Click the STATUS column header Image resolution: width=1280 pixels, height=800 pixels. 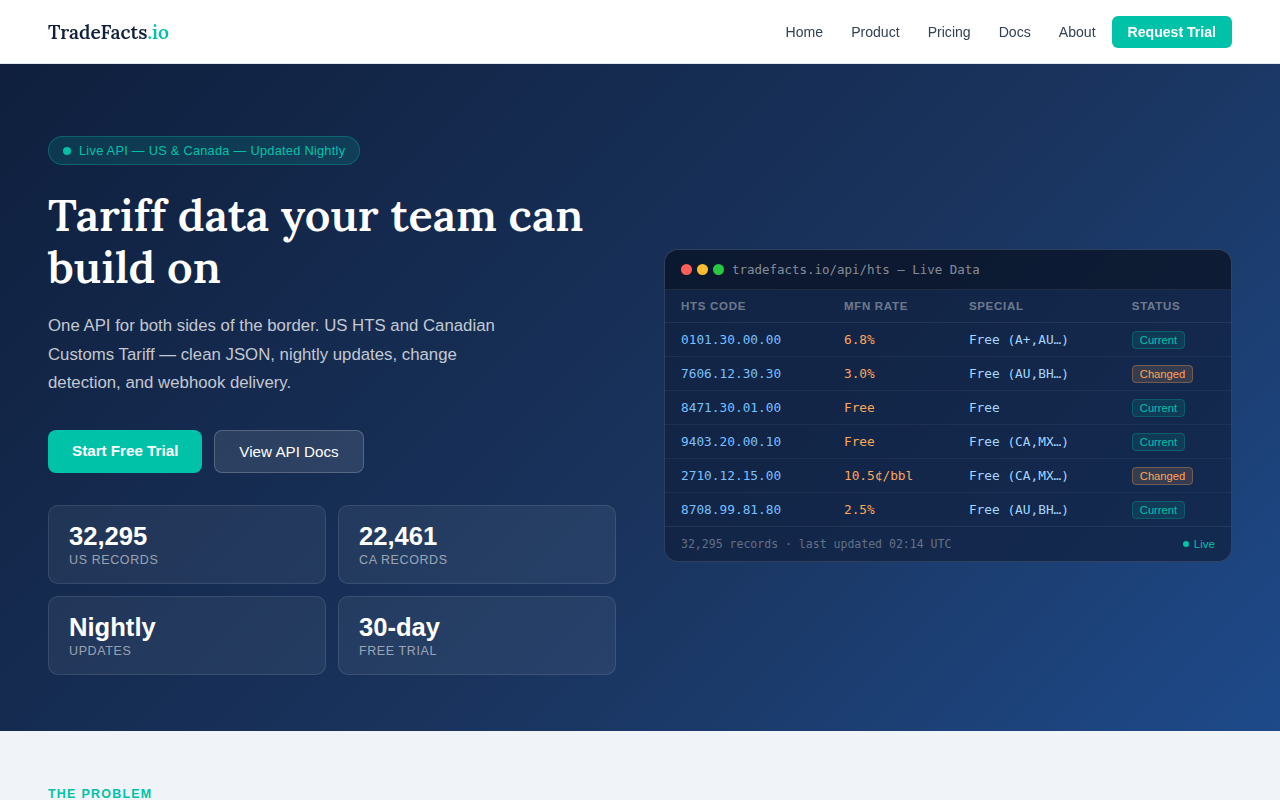(1156, 306)
